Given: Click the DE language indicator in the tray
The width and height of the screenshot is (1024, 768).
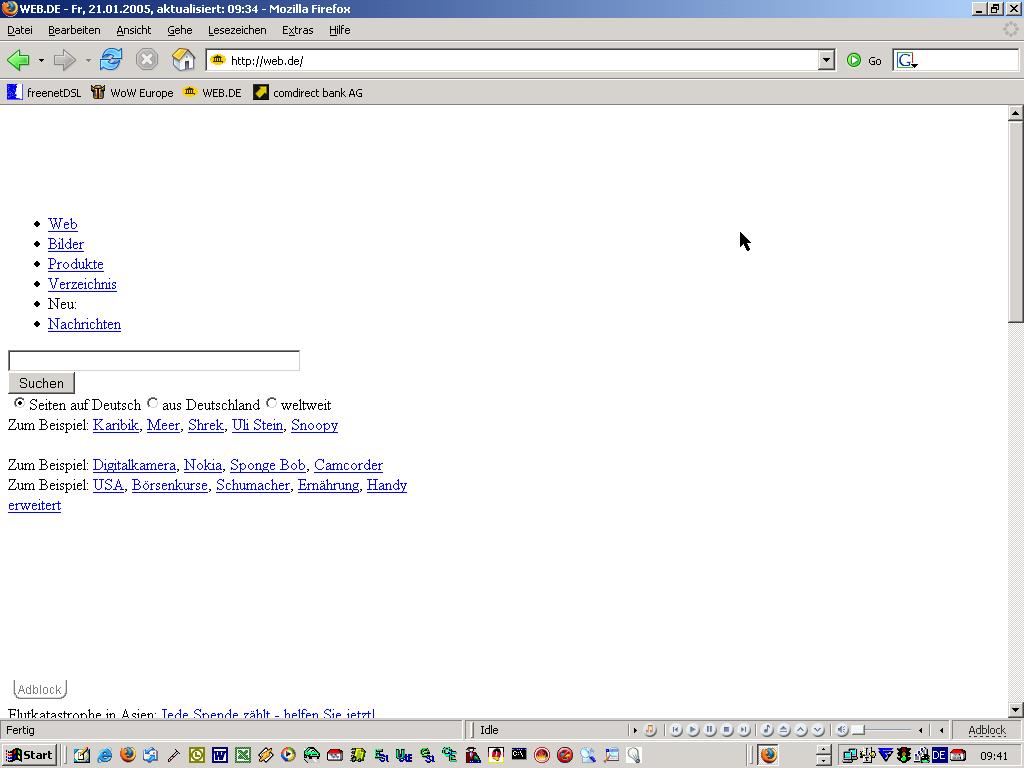Looking at the screenshot, I should (939, 756).
